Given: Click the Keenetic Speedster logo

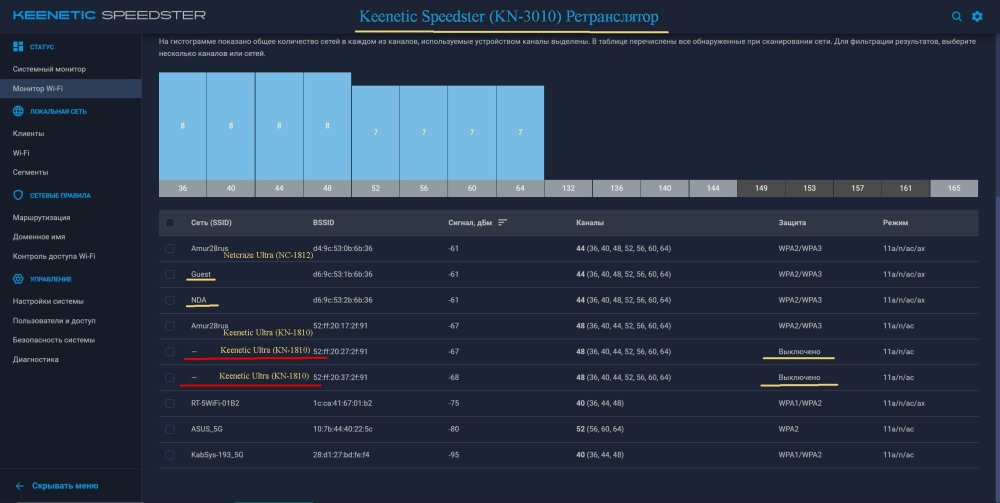Looking at the screenshot, I should pyautogui.click(x=109, y=15).
